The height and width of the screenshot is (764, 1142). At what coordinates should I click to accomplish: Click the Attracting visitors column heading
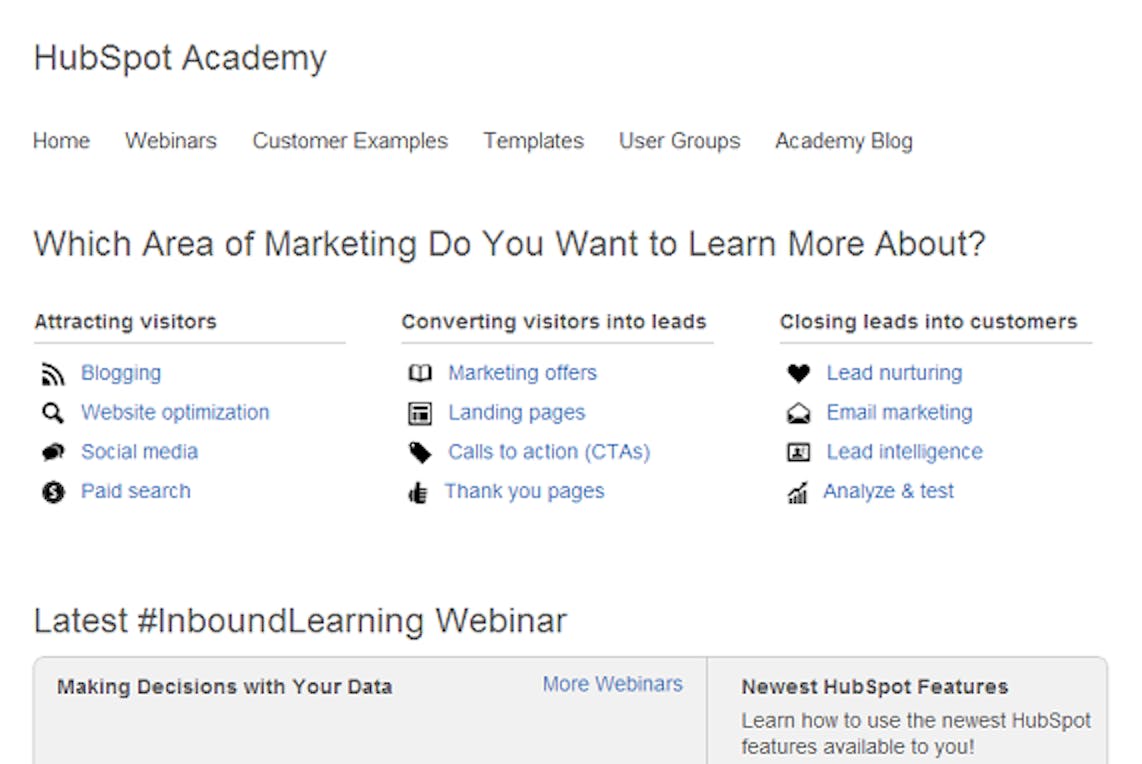click(126, 321)
